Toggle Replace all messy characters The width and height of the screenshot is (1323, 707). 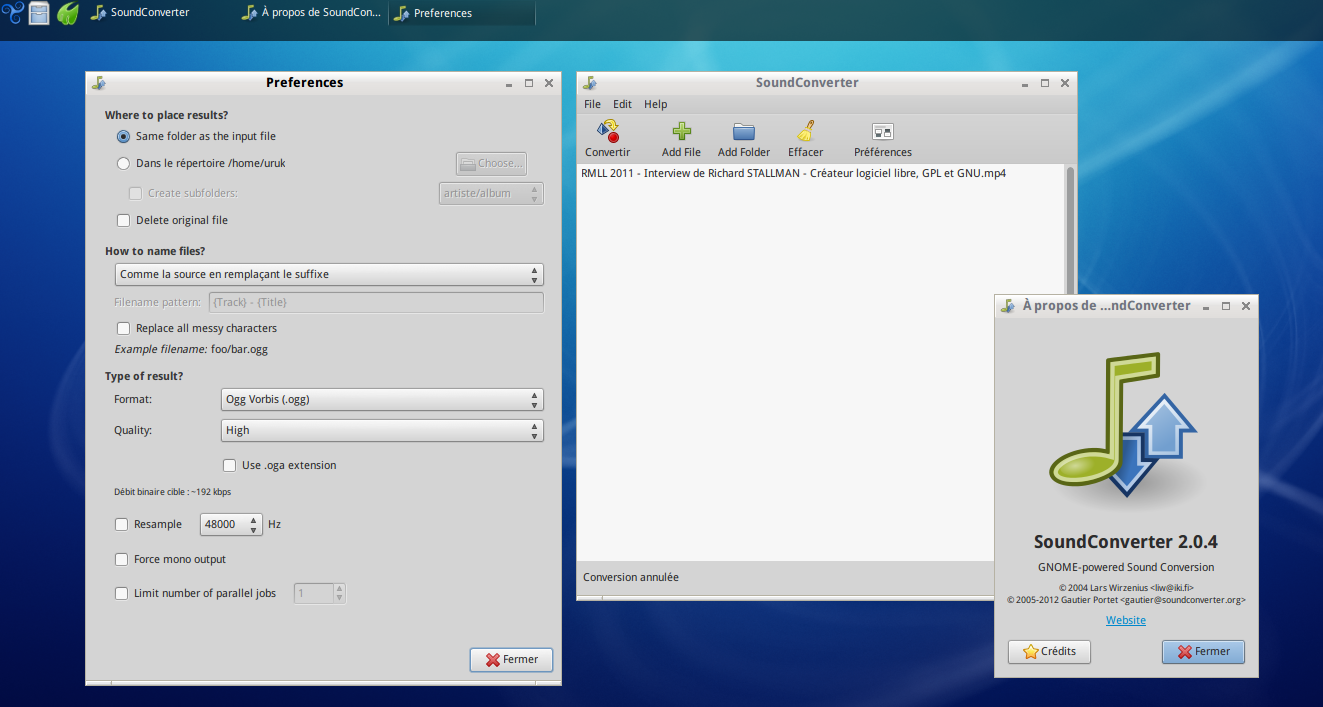[124, 328]
